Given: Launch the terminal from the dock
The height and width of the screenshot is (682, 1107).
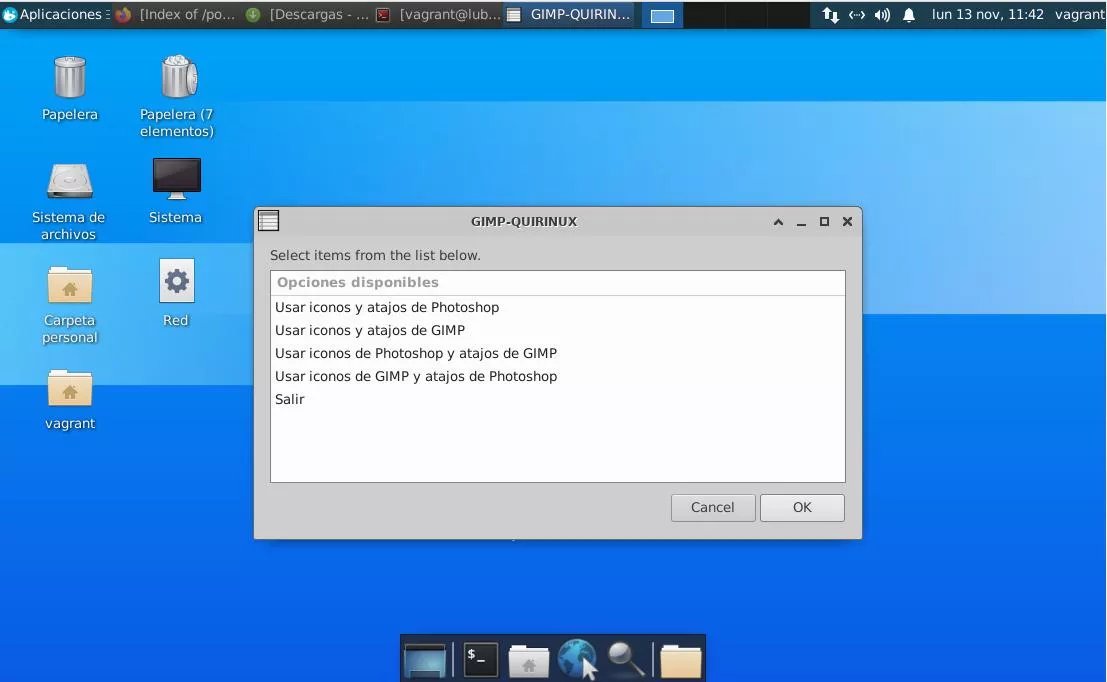Looking at the screenshot, I should click(480, 660).
